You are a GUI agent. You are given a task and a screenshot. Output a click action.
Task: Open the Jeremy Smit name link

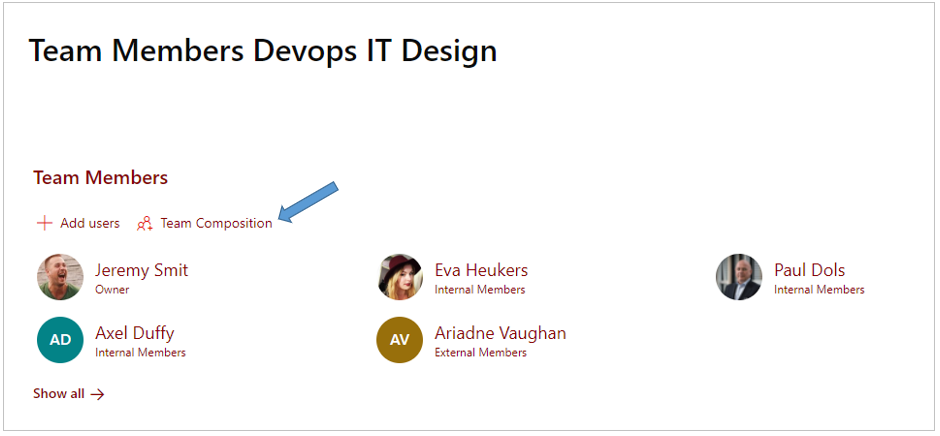click(x=141, y=270)
